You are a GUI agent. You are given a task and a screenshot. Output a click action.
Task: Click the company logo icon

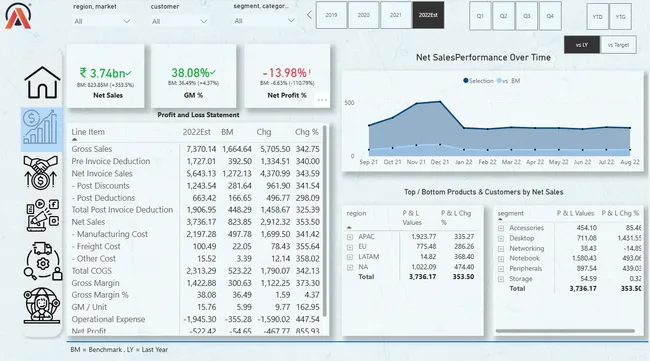click(x=18, y=16)
